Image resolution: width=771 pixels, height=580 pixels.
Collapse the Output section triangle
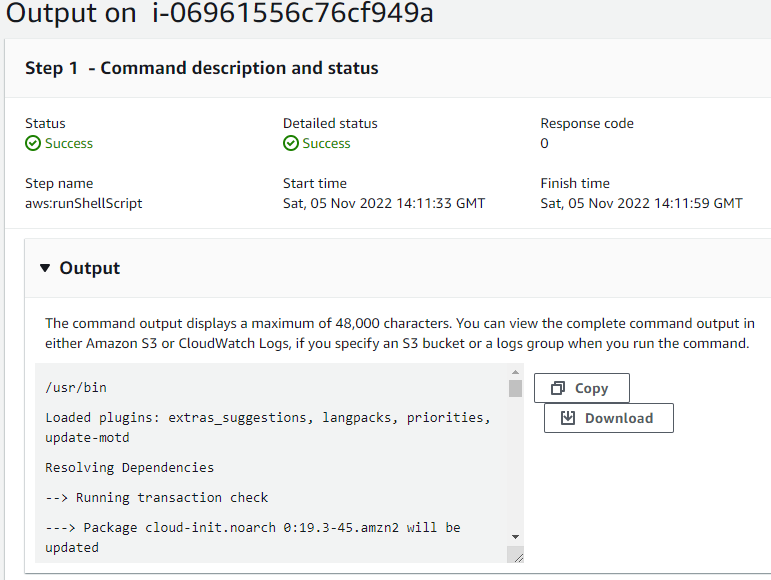[45, 268]
